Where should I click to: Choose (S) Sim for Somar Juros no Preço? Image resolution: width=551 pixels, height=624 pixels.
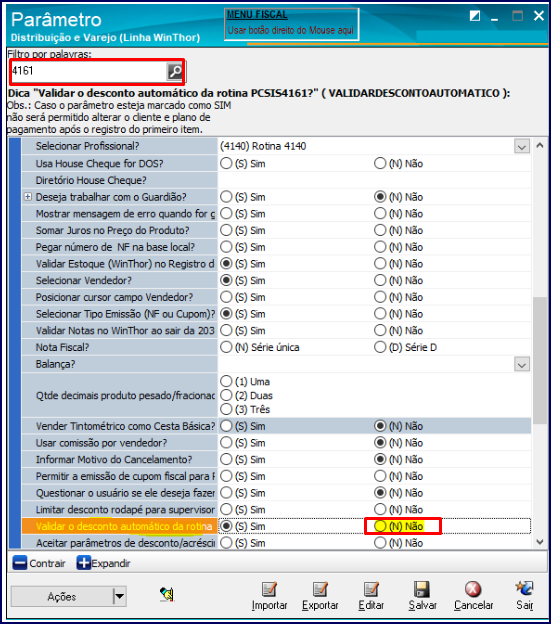point(226,230)
